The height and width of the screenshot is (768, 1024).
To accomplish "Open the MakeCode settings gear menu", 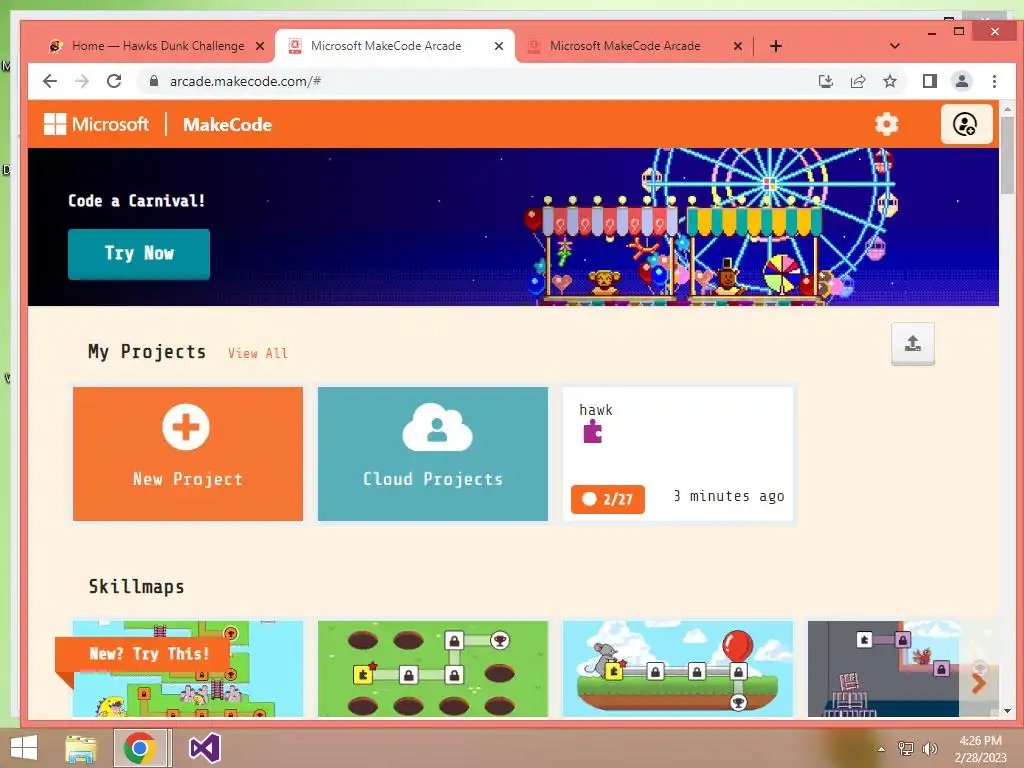I will 886,124.
